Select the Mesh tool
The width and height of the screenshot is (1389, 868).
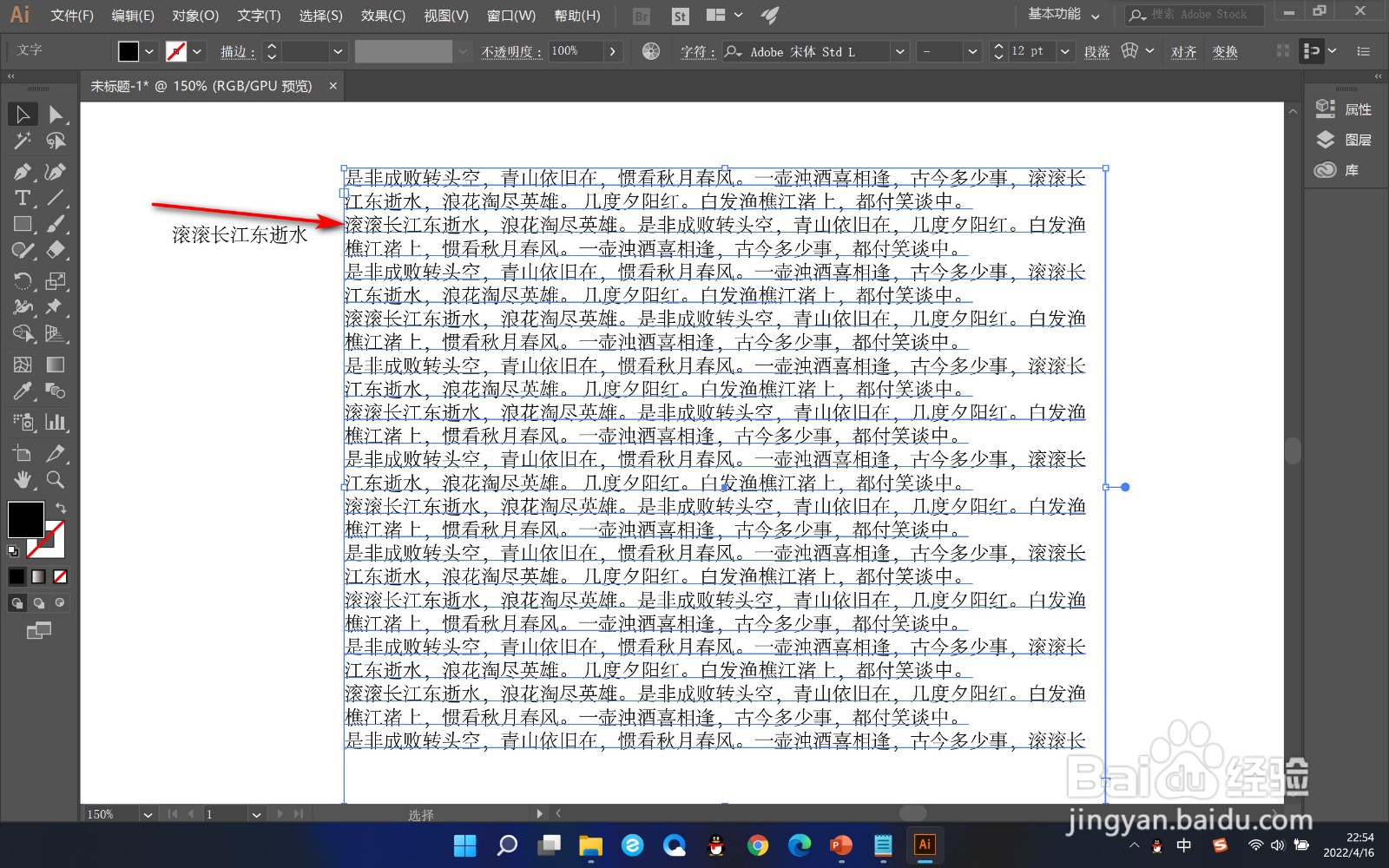[23, 365]
